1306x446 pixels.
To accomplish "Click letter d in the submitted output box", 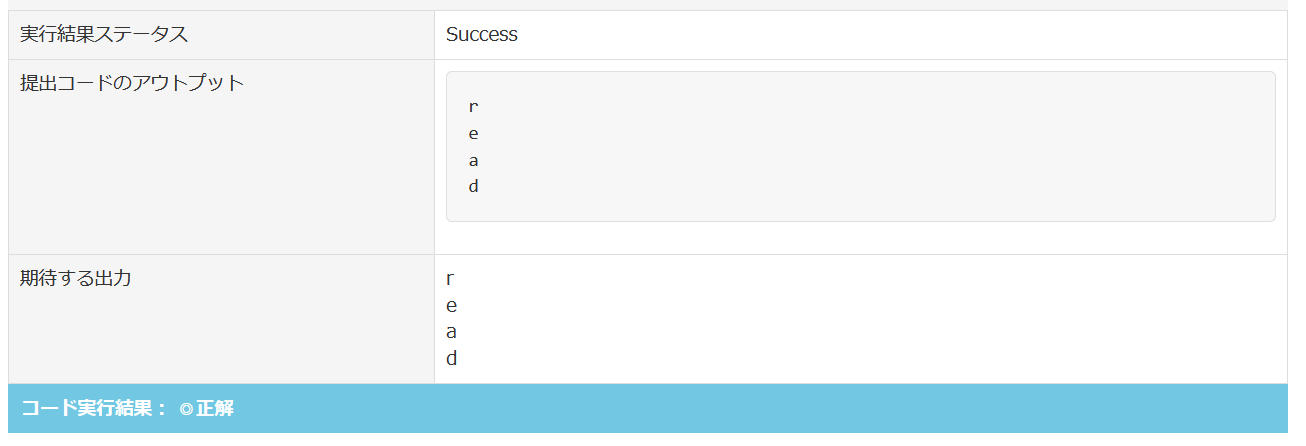I will tap(473, 187).
